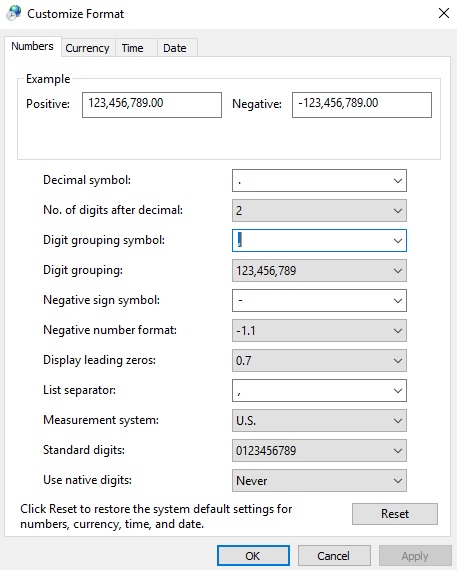Viewport: 457px width, 570px height.
Task: Click the Positive example field
Action: pyautogui.click(x=152, y=105)
